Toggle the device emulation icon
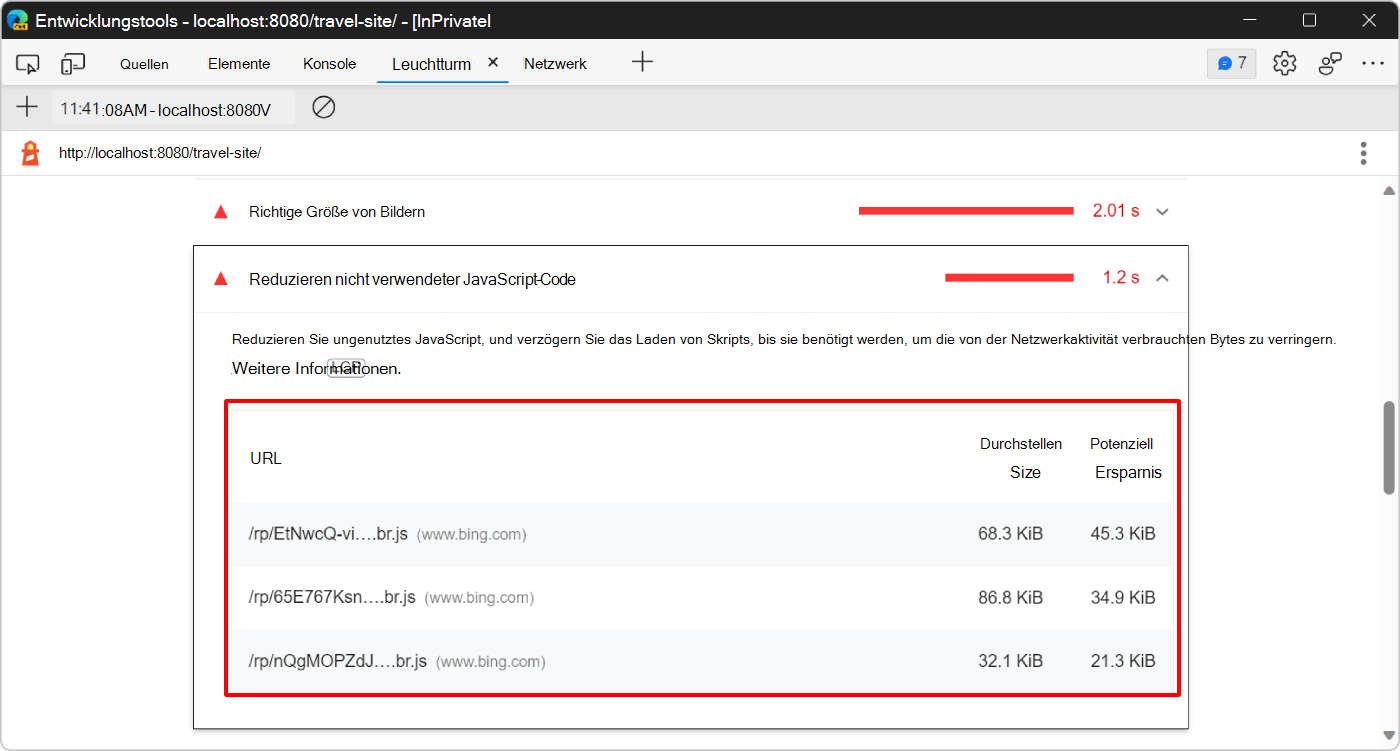Screen dimensions: 1400x751 tap(72, 64)
